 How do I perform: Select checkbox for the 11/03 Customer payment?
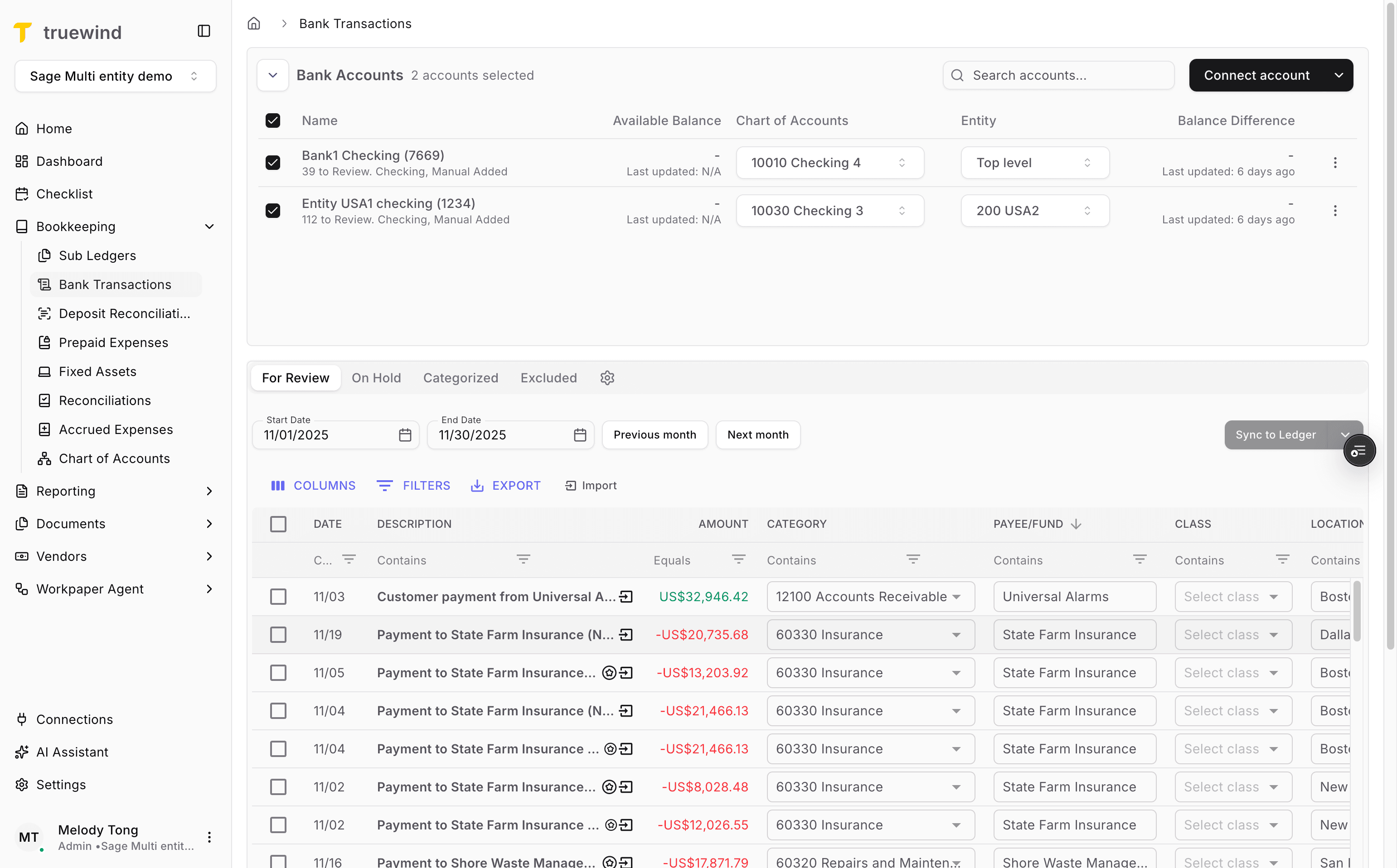coord(278,597)
